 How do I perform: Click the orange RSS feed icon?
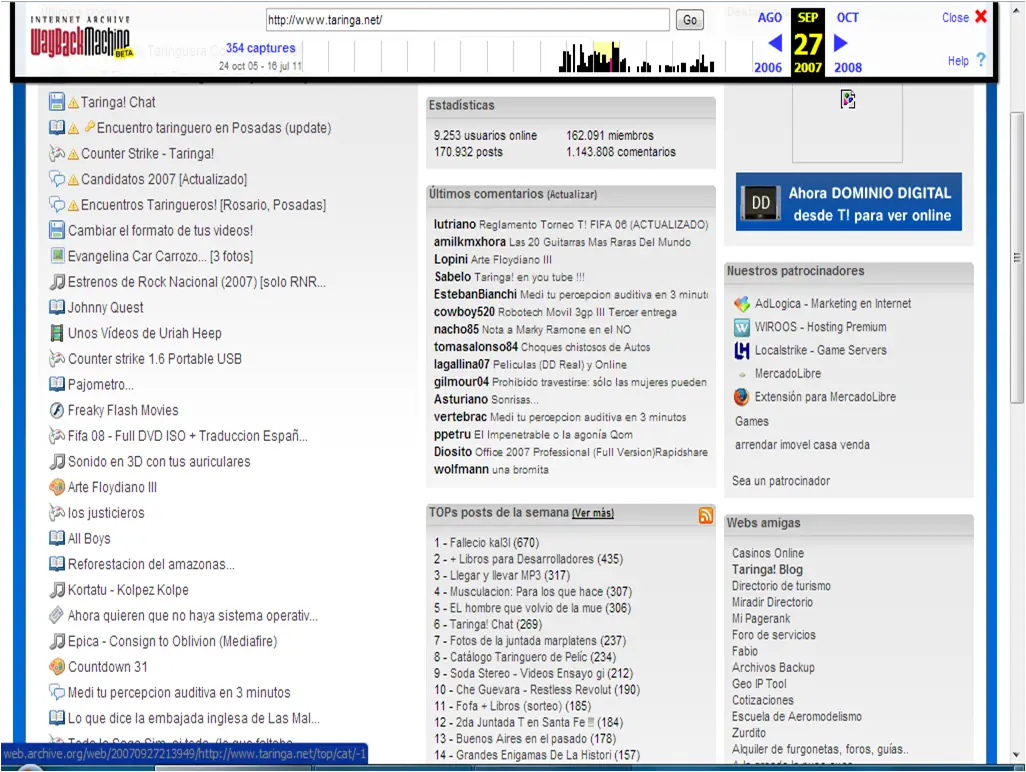point(706,516)
